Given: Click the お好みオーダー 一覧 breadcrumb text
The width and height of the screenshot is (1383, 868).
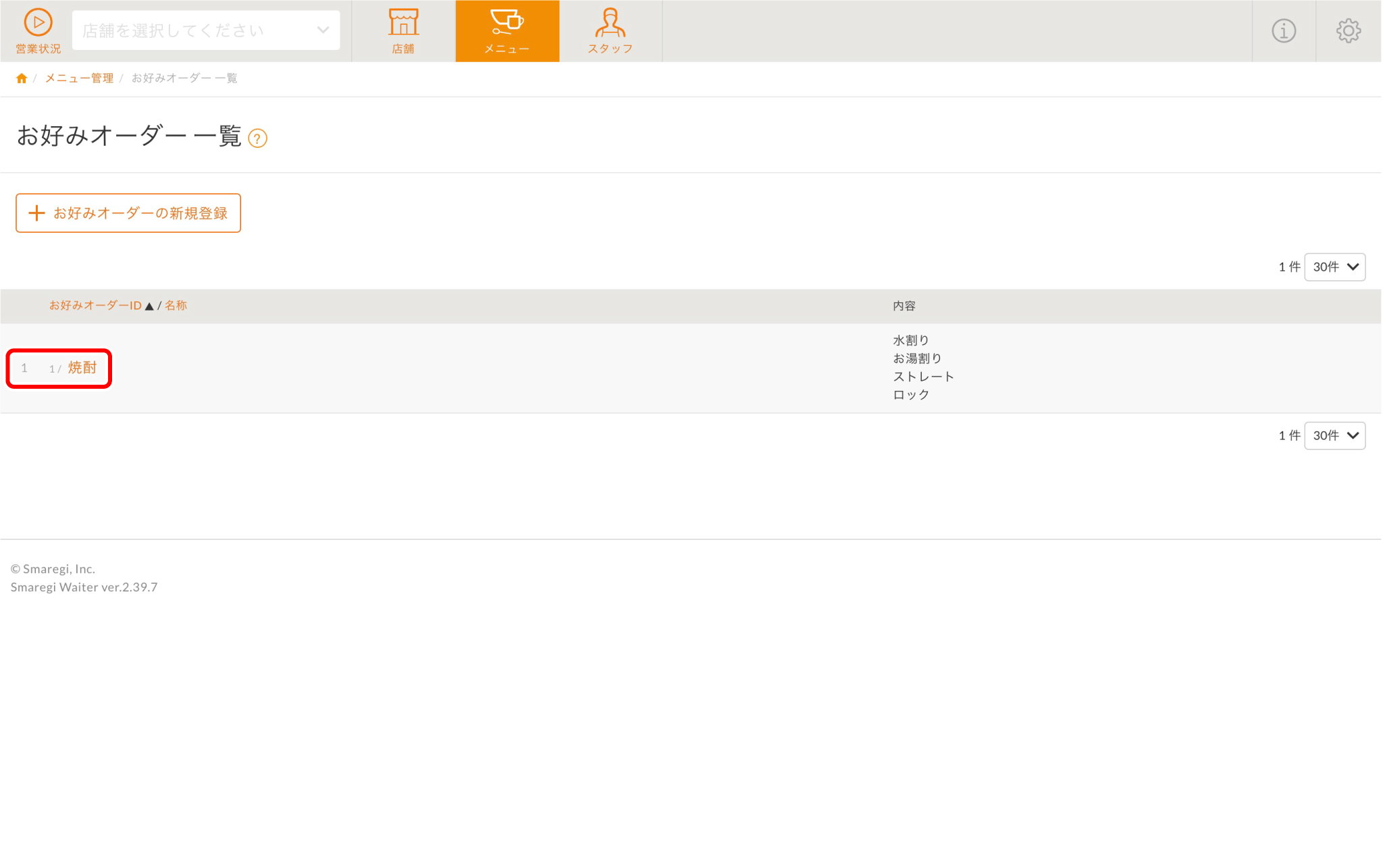Looking at the screenshot, I should coord(184,78).
